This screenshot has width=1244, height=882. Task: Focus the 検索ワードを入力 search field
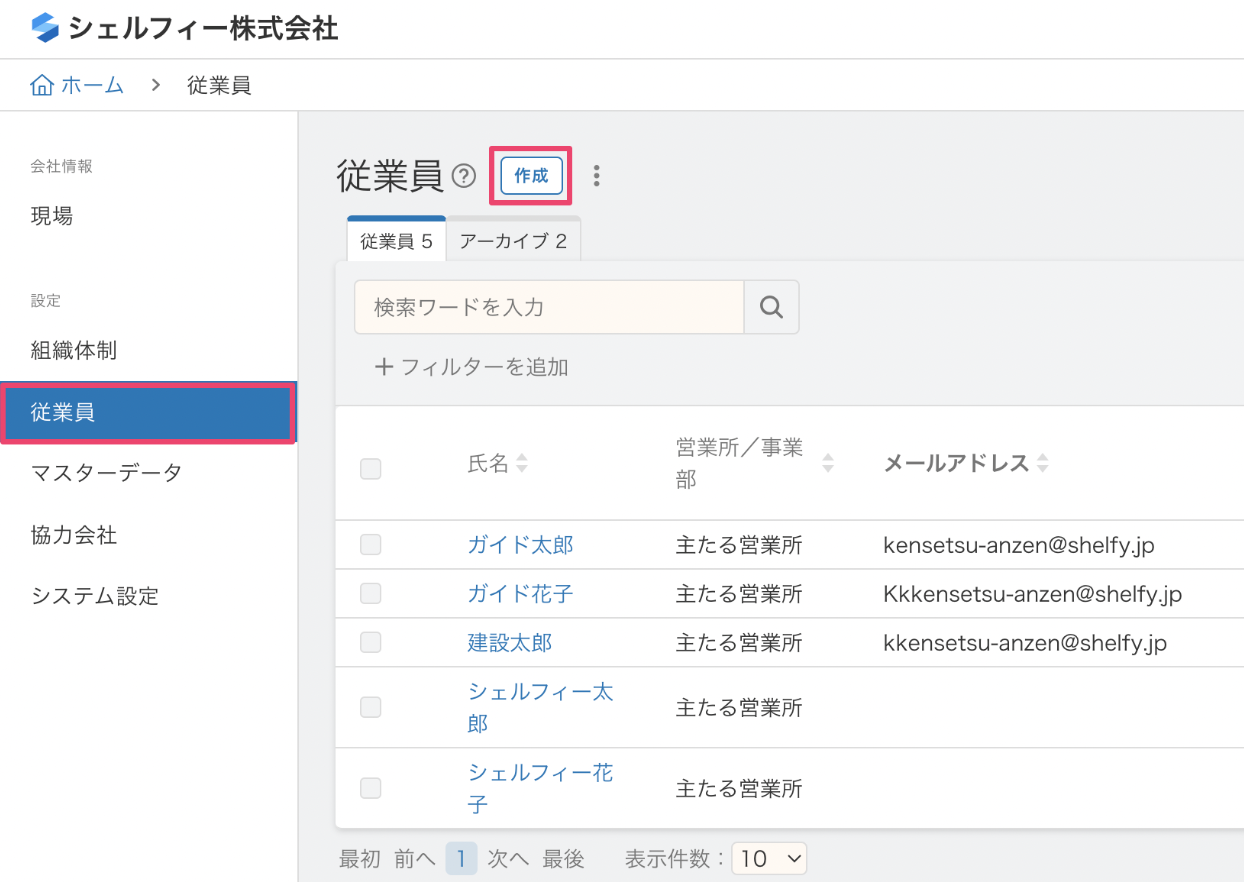coord(549,307)
